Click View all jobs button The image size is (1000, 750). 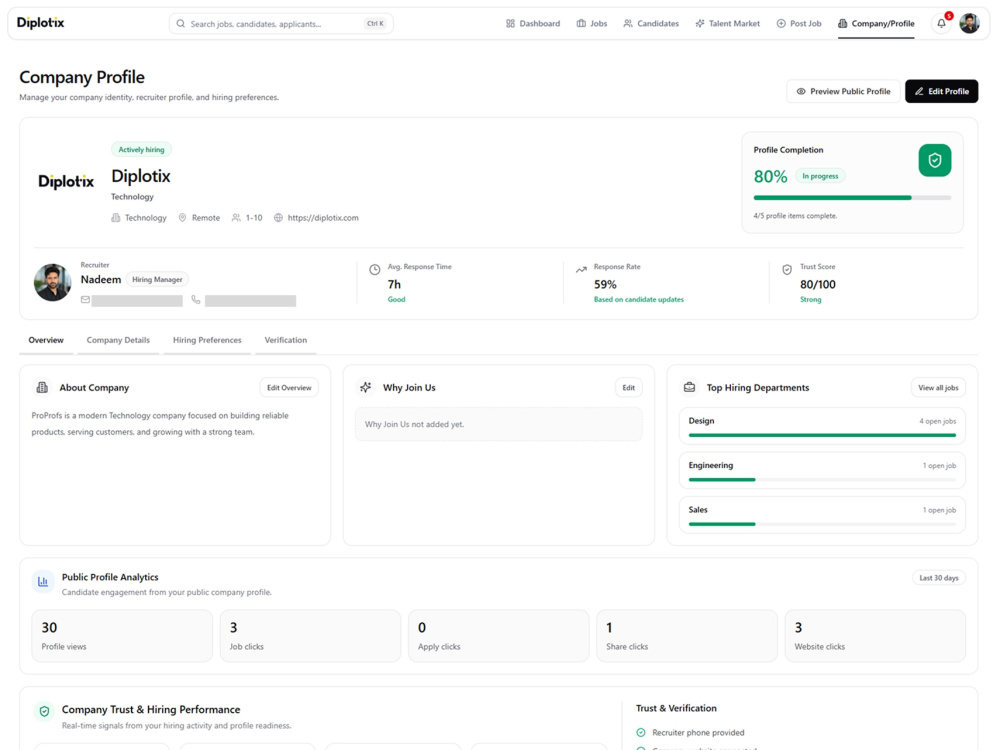(x=938, y=387)
